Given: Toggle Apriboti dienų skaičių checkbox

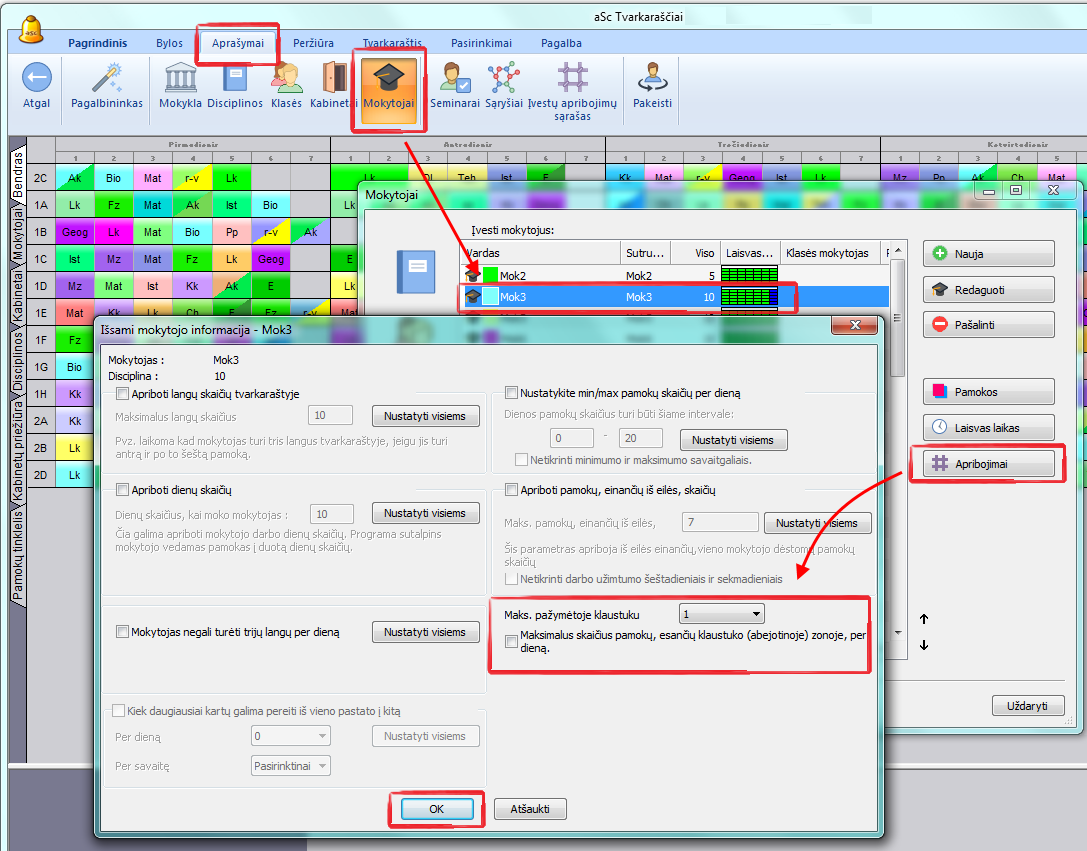Looking at the screenshot, I should pos(123,490).
